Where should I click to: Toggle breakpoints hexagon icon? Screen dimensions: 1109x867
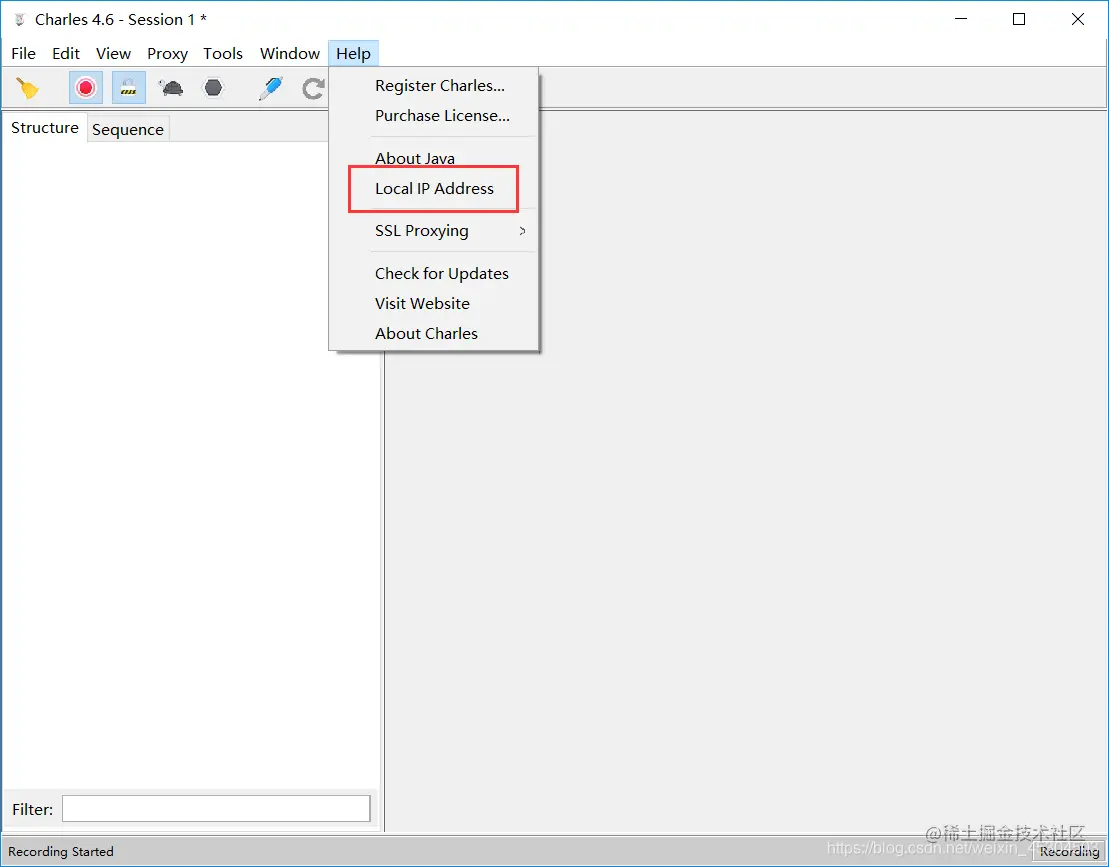213,88
